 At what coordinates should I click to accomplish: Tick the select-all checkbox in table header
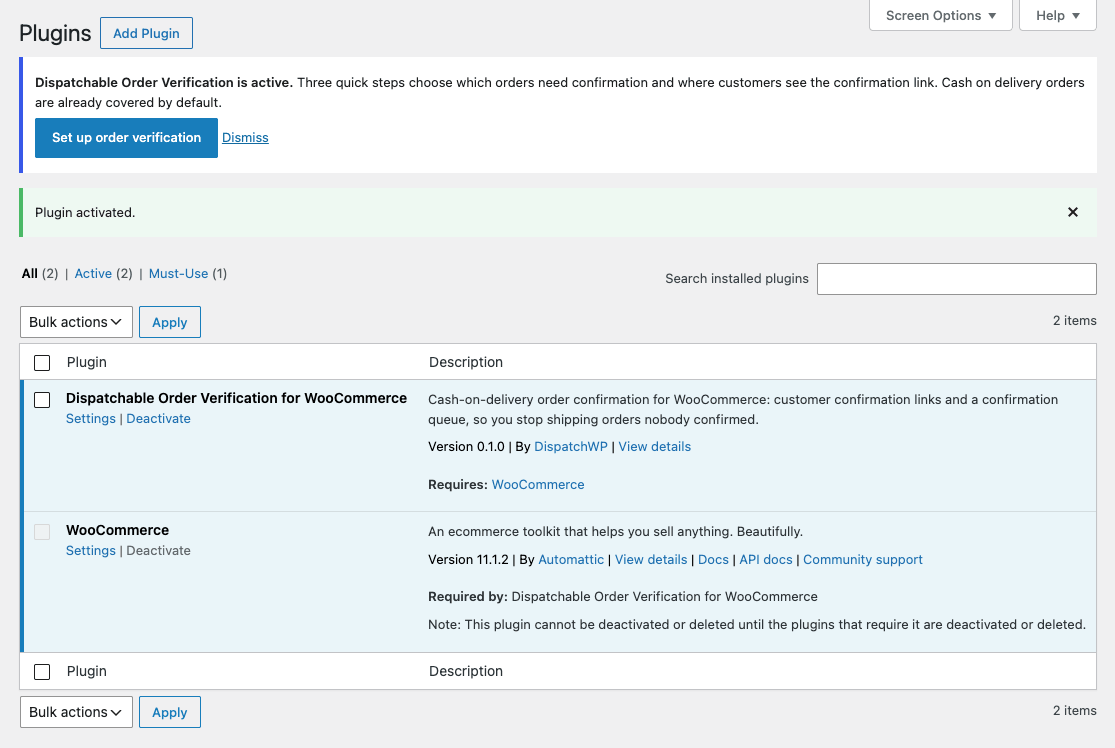[x=42, y=363]
